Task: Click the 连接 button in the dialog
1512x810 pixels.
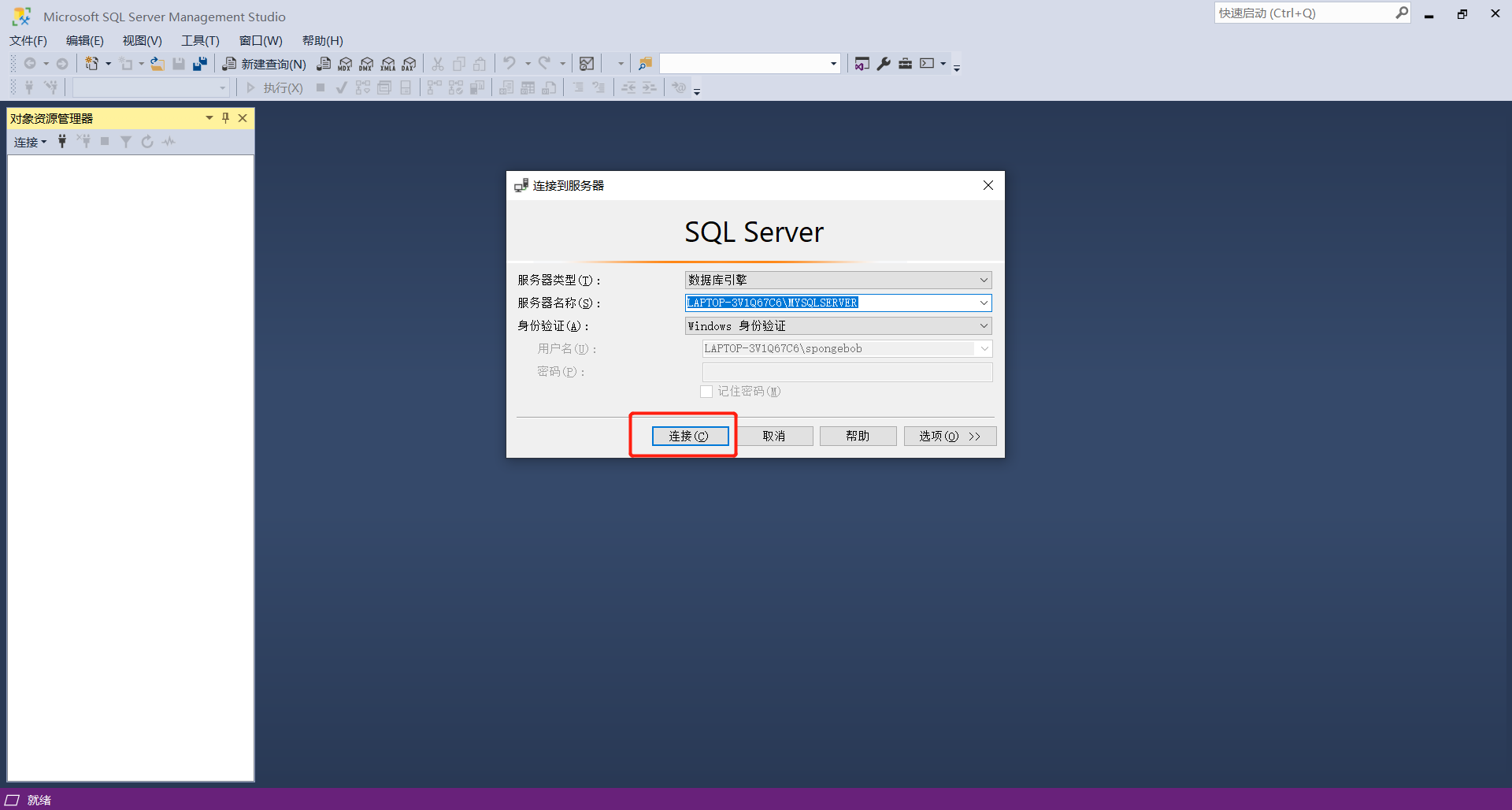Action: click(689, 436)
